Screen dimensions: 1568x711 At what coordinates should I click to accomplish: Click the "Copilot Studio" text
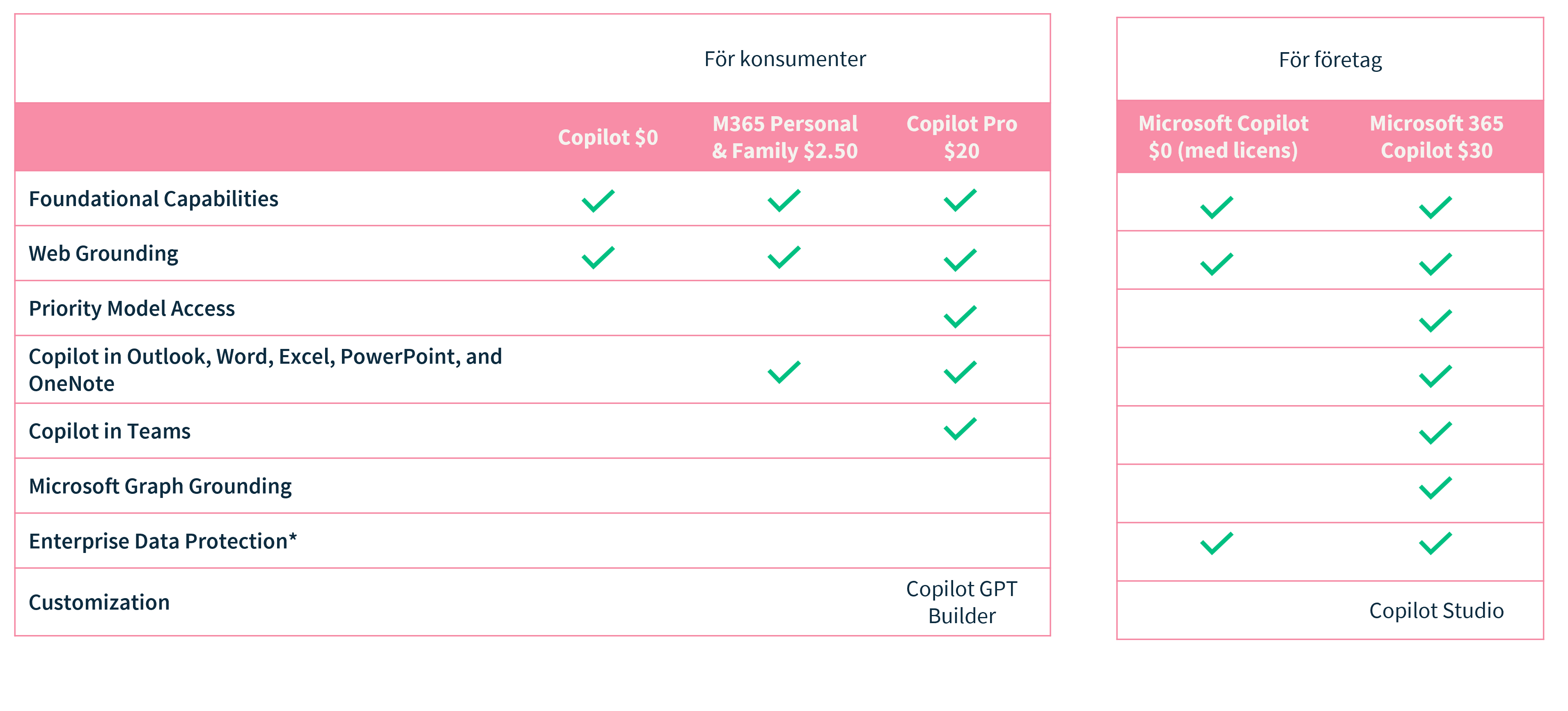pyautogui.click(x=1436, y=610)
